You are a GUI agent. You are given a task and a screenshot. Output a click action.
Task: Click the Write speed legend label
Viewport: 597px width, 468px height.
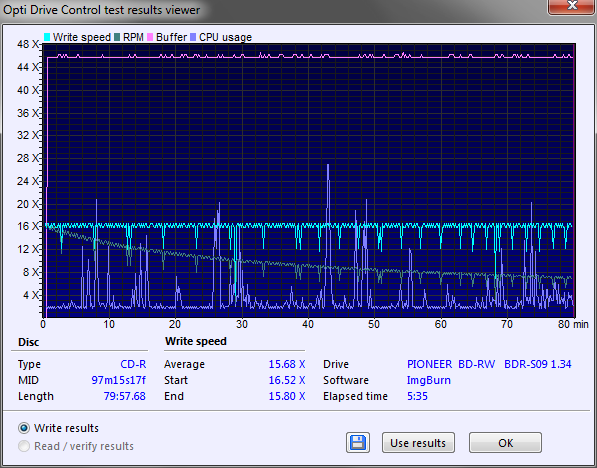coord(81,37)
